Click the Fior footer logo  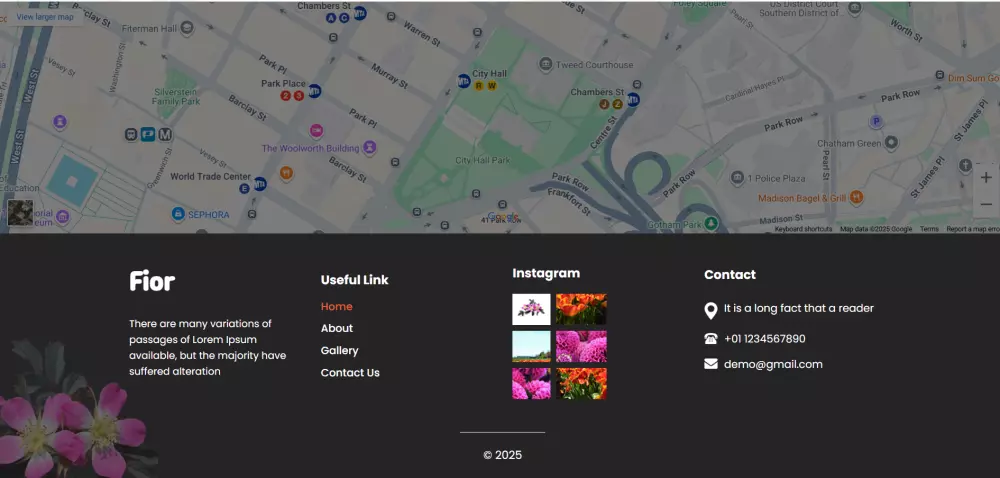coord(152,280)
